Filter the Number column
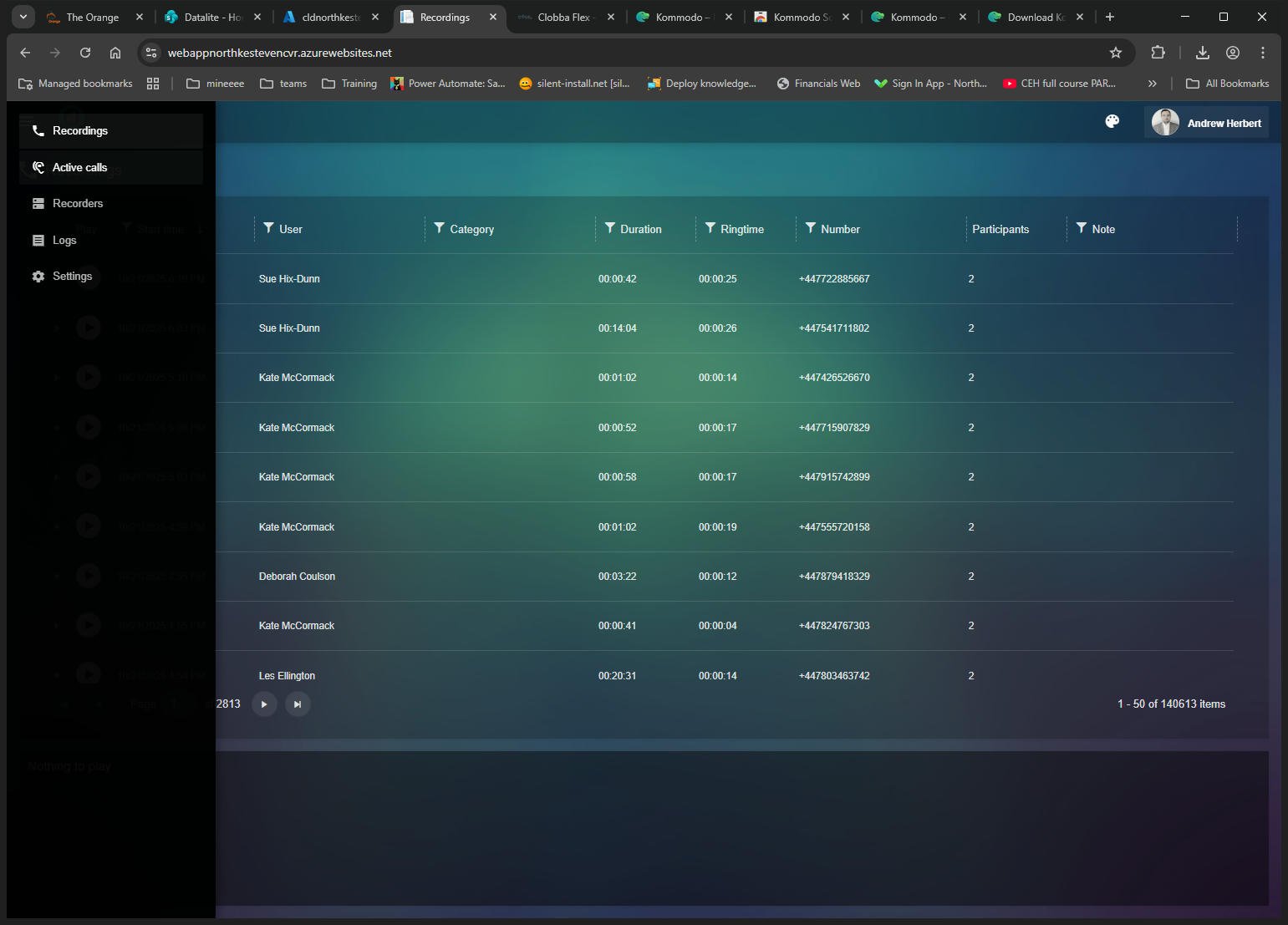Viewport: 1288px width, 925px height. (811, 228)
